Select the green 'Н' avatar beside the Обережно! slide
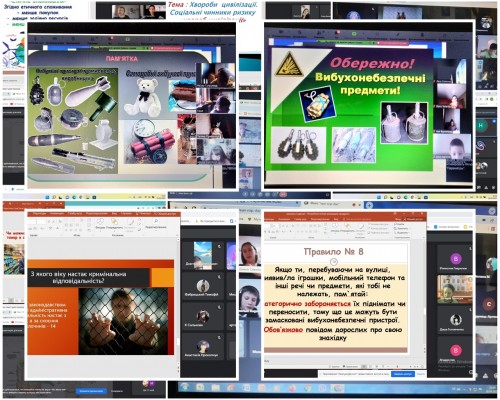The height and width of the screenshot is (400, 500). point(481,126)
